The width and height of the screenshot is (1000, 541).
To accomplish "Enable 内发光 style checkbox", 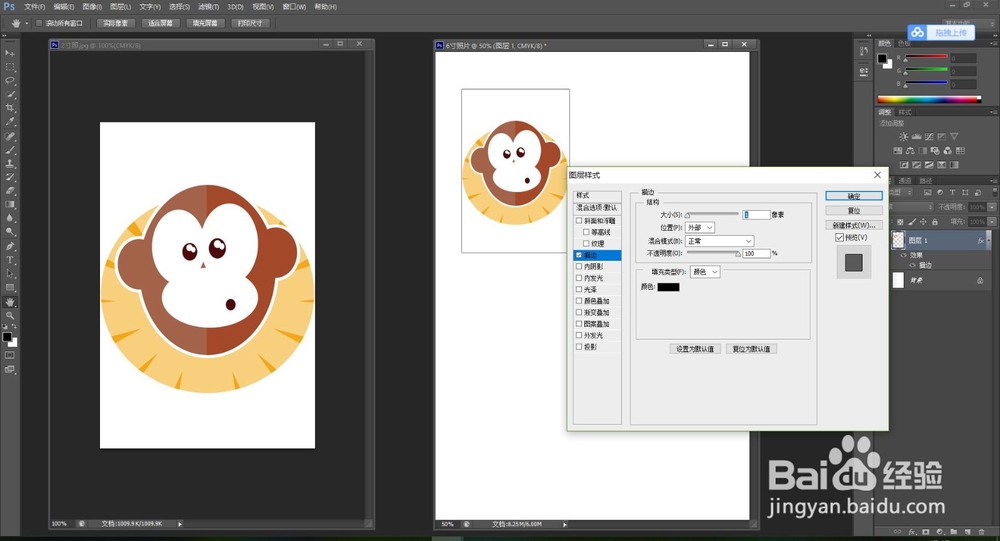I will tap(579, 278).
